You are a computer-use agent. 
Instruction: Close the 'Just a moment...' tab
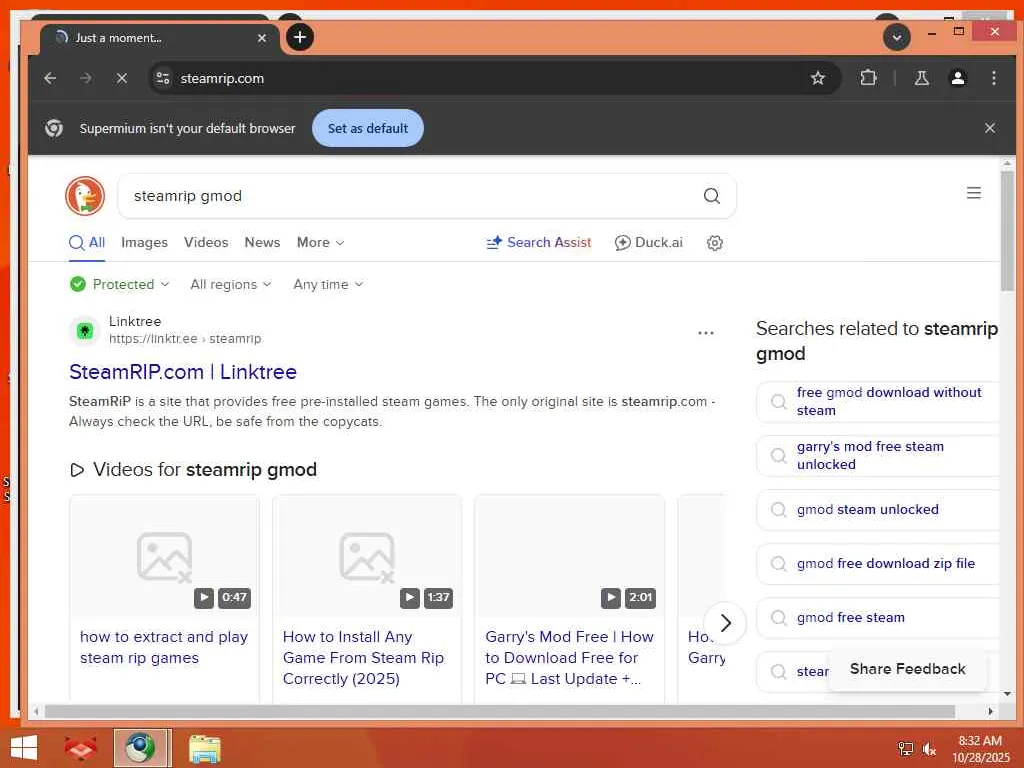click(x=262, y=38)
